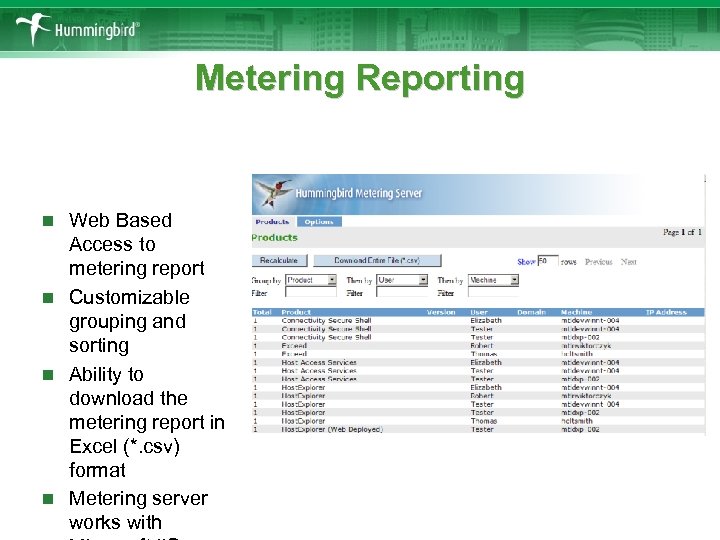Click Download Entire File (*.csv) button

pos(377,260)
